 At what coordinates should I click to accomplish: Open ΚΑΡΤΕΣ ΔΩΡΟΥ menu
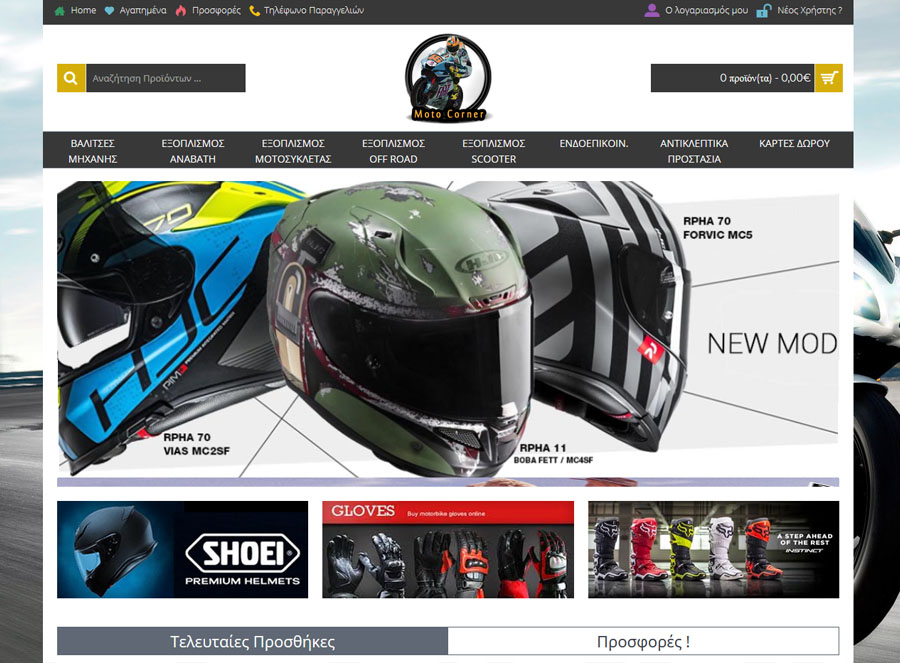794,144
